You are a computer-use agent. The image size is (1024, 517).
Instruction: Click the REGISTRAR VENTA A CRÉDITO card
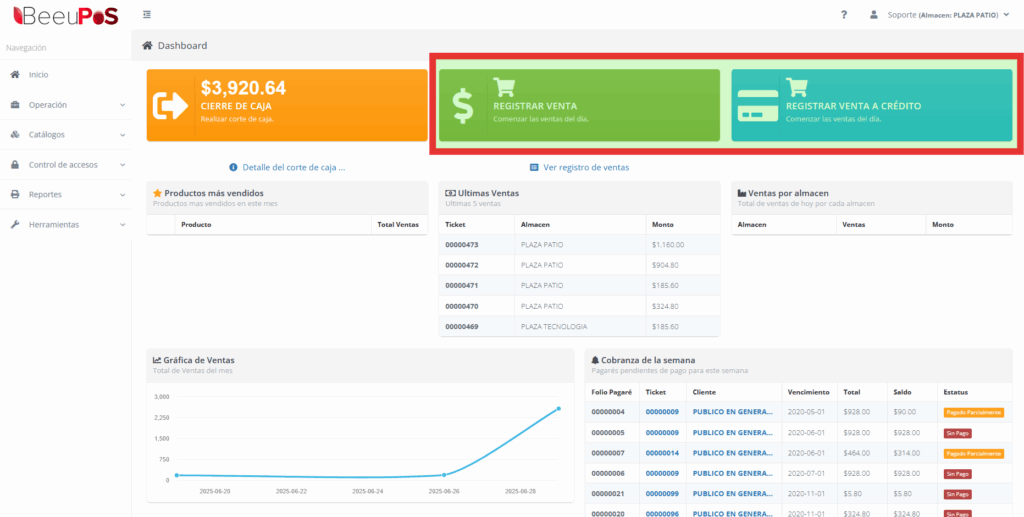coord(872,105)
